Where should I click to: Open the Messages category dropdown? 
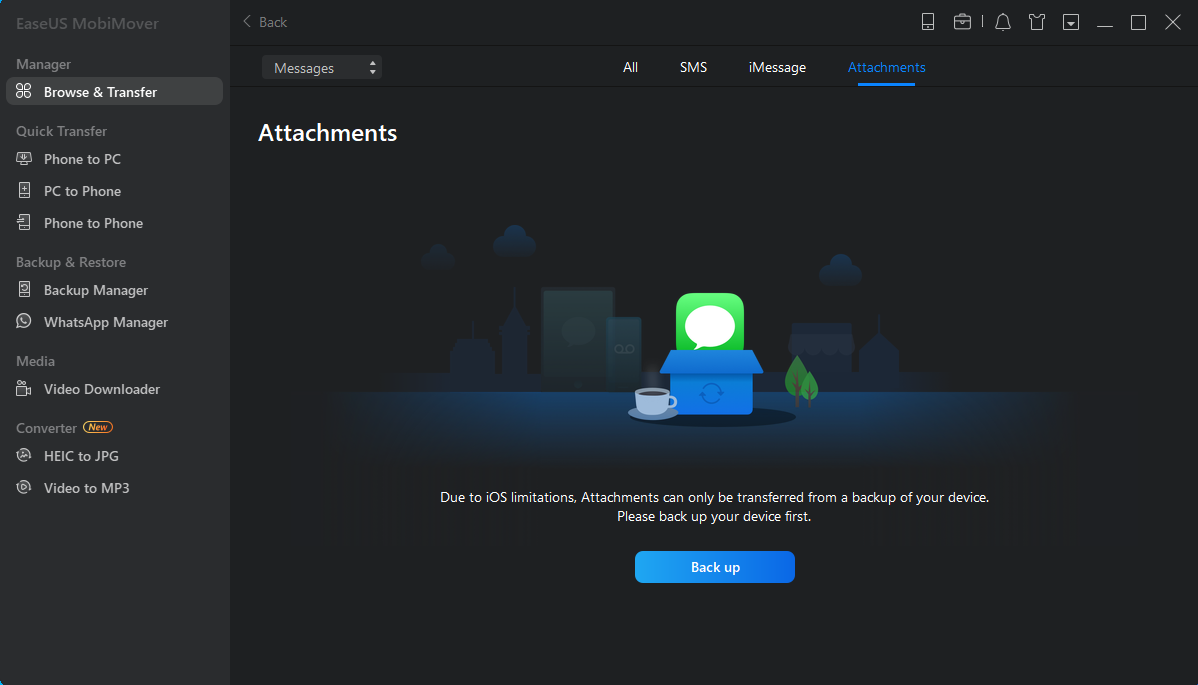[322, 67]
